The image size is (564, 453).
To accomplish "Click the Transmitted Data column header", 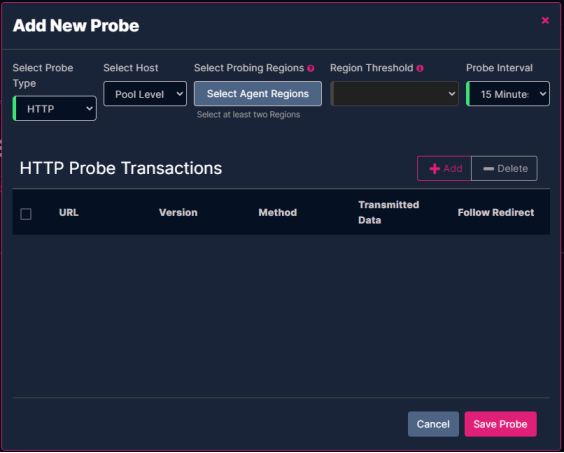I will [x=389, y=212].
